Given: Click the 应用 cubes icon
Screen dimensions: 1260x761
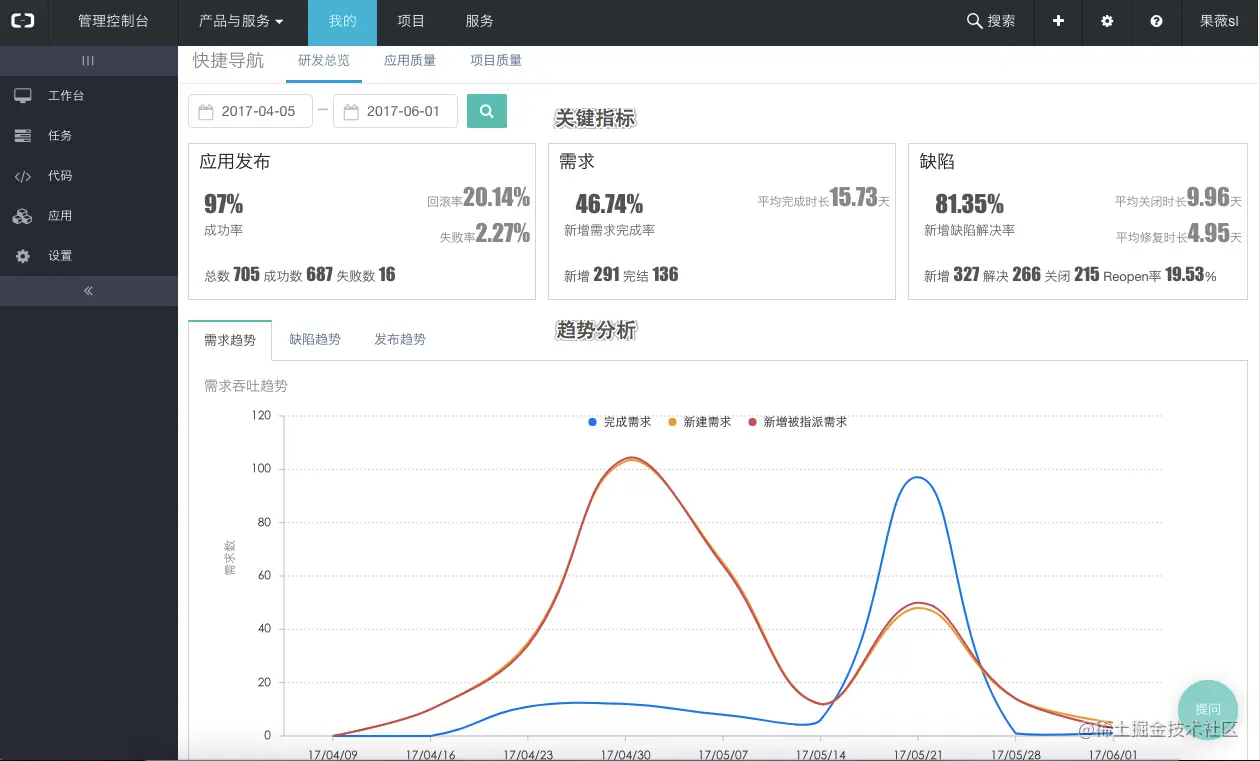Looking at the screenshot, I should (x=23, y=216).
